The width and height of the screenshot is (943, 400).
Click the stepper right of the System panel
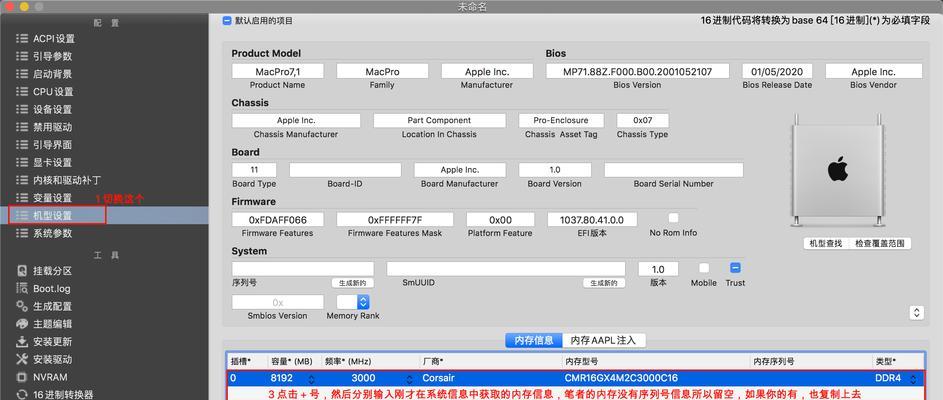coord(916,312)
